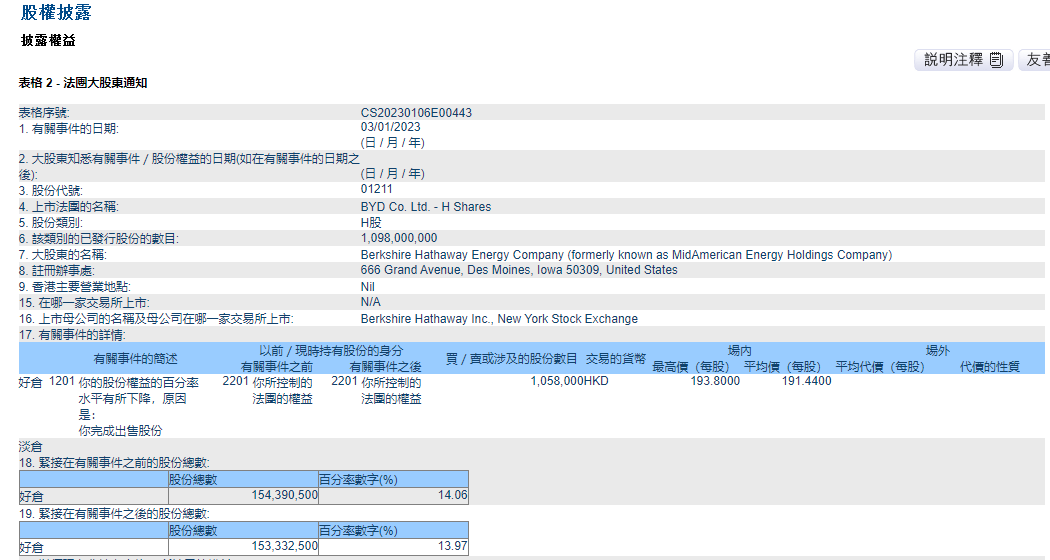Select form serial number CS20230106E00443
1050x560 pixels.
(x=416, y=113)
